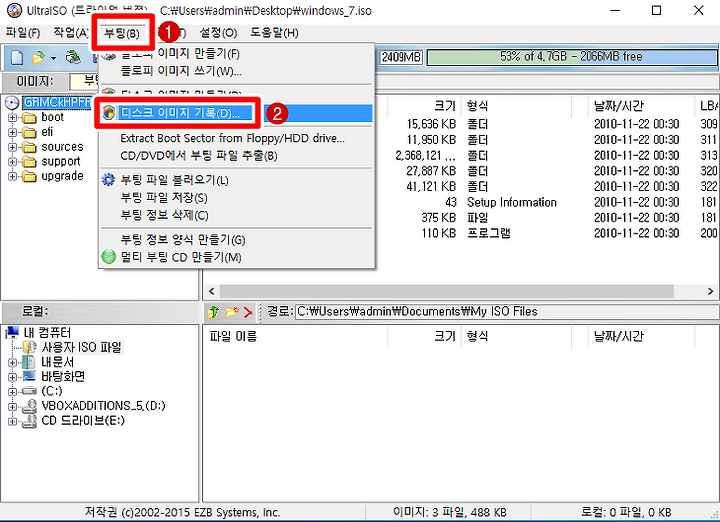This screenshot has height=522, width=720.
Task: Sort local list by 크기 column header
Action: (x=423, y=337)
